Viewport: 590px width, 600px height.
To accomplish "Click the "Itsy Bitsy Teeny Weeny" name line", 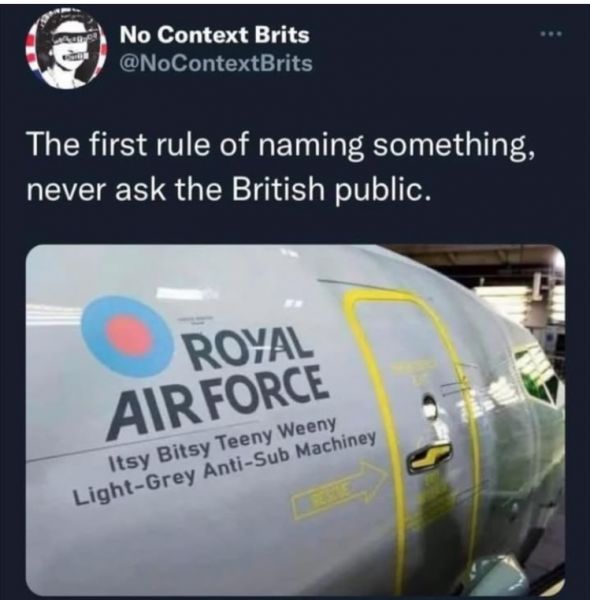I will pos(223,443).
